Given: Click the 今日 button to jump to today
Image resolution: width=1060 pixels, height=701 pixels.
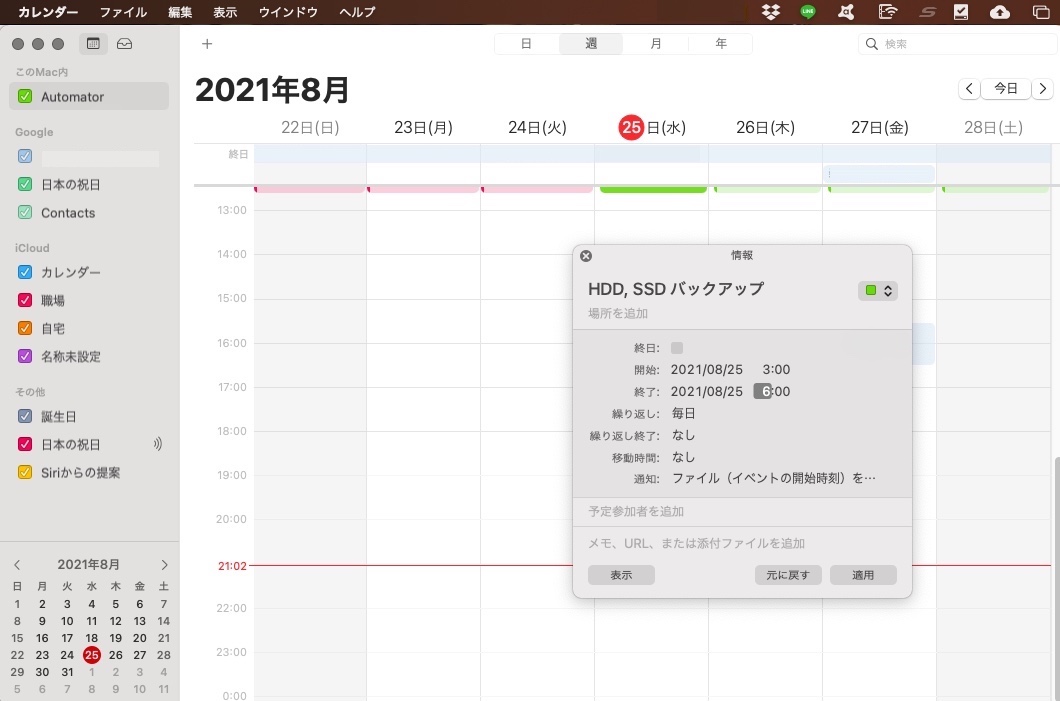Looking at the screenshot, I should tap(1005, 88).
